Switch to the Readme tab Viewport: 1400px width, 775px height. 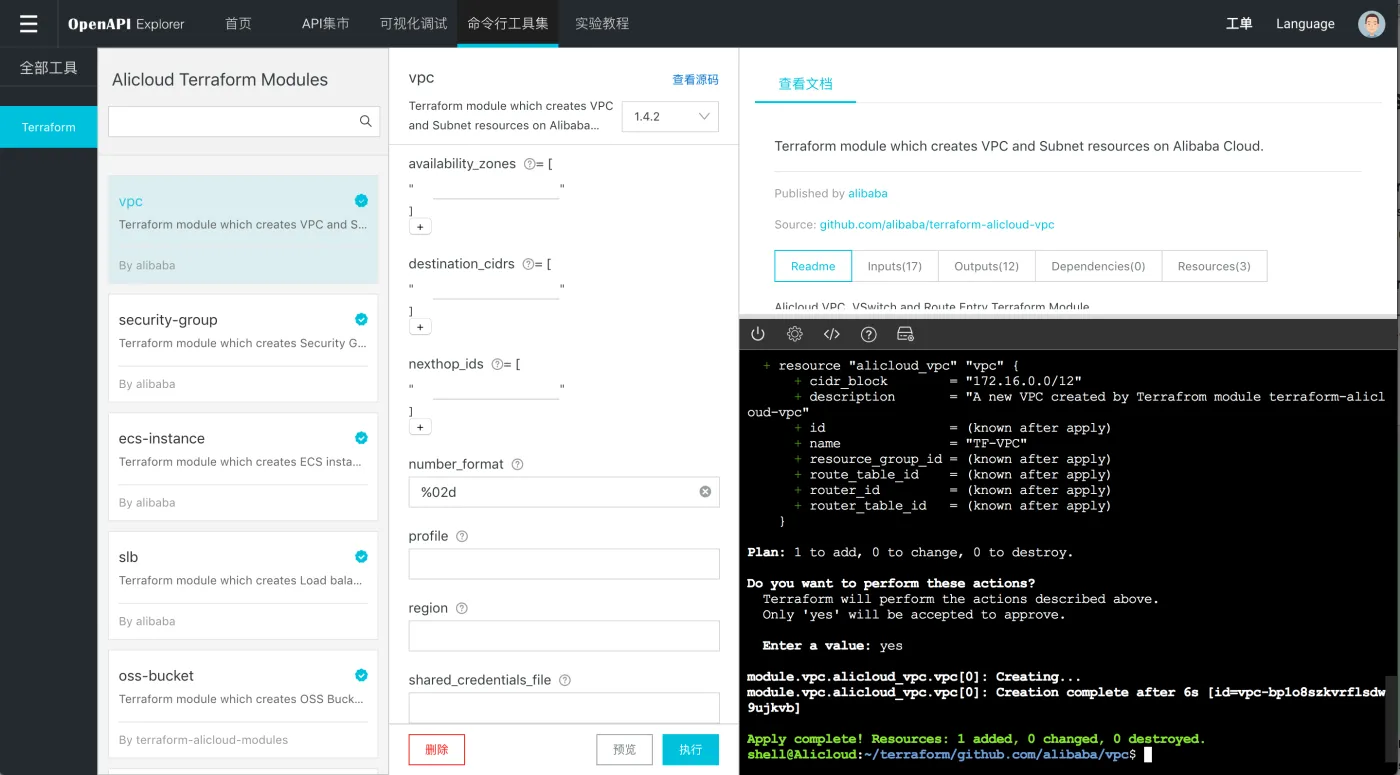pos(813,266)
